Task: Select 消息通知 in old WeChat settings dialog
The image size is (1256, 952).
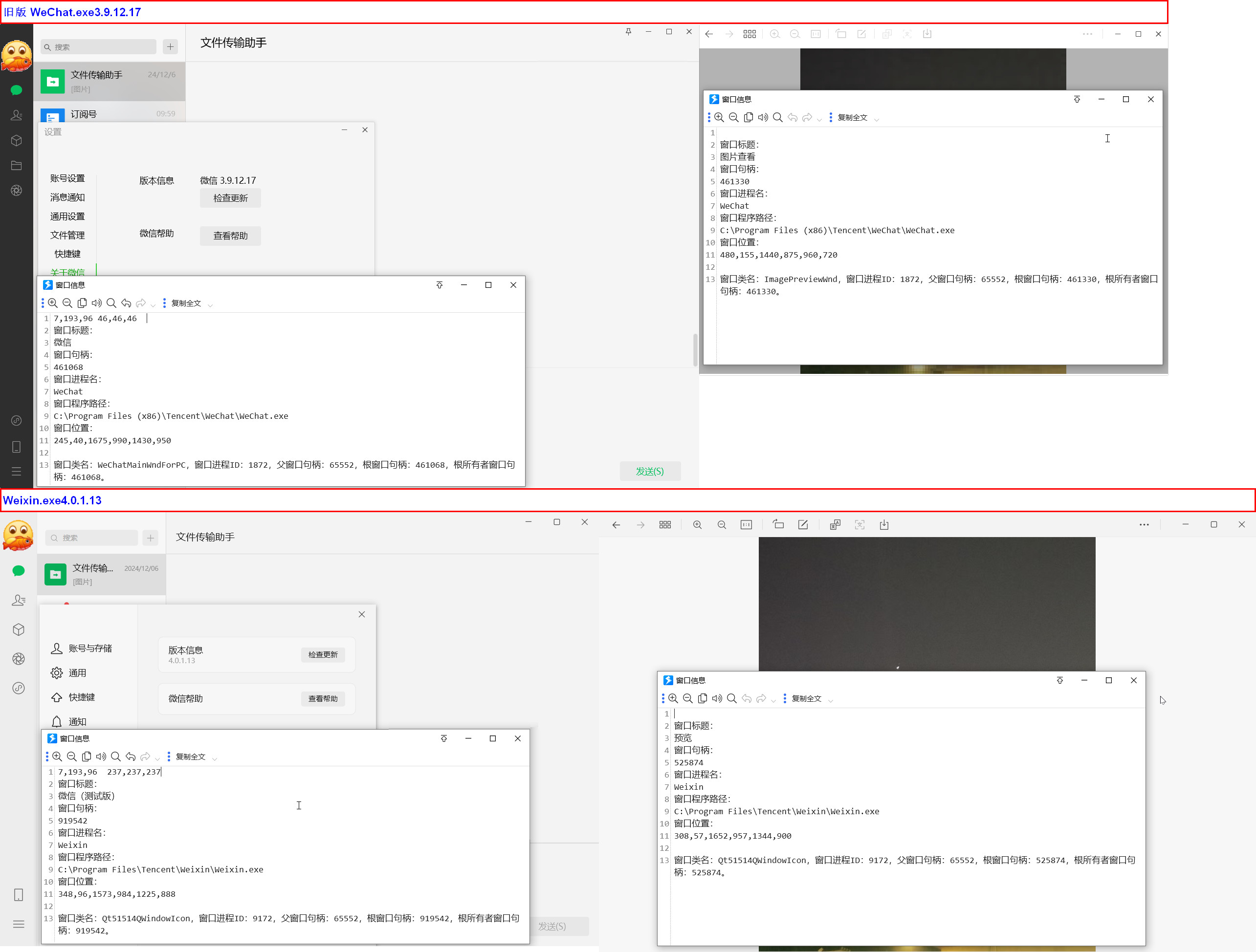Action: [x=67, y=197]
